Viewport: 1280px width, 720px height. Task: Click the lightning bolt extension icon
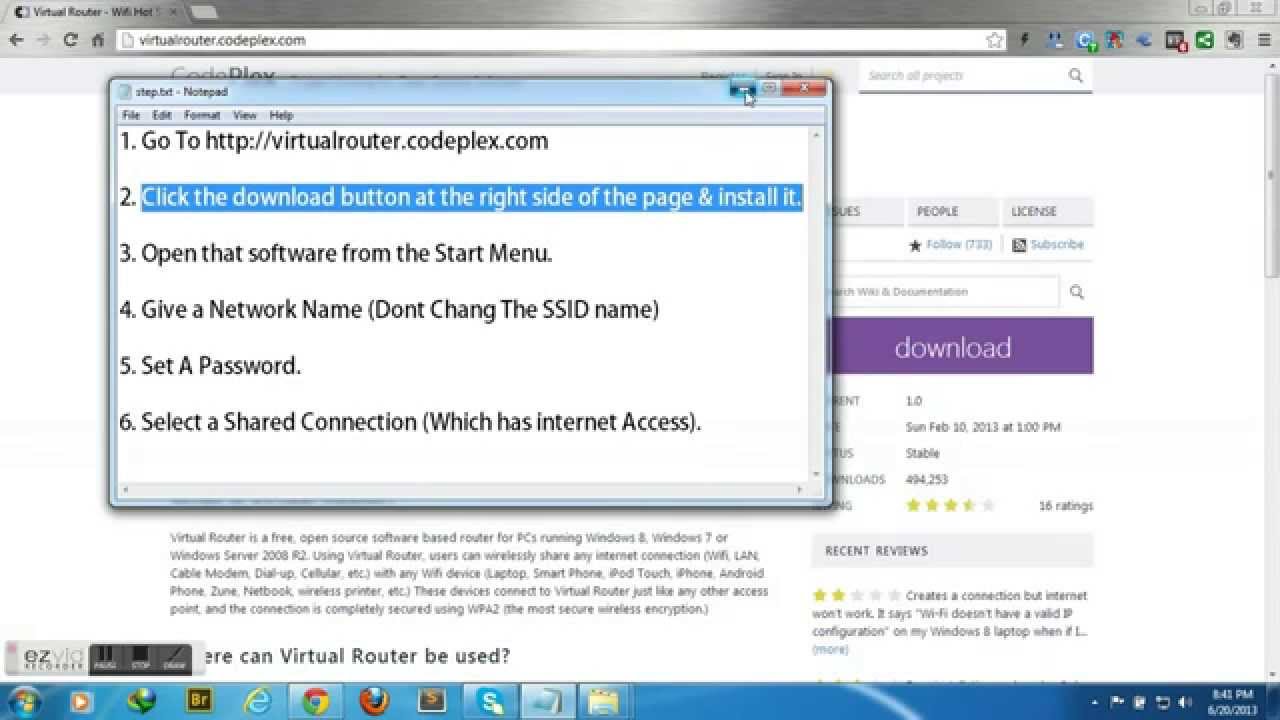[1025, 40]
